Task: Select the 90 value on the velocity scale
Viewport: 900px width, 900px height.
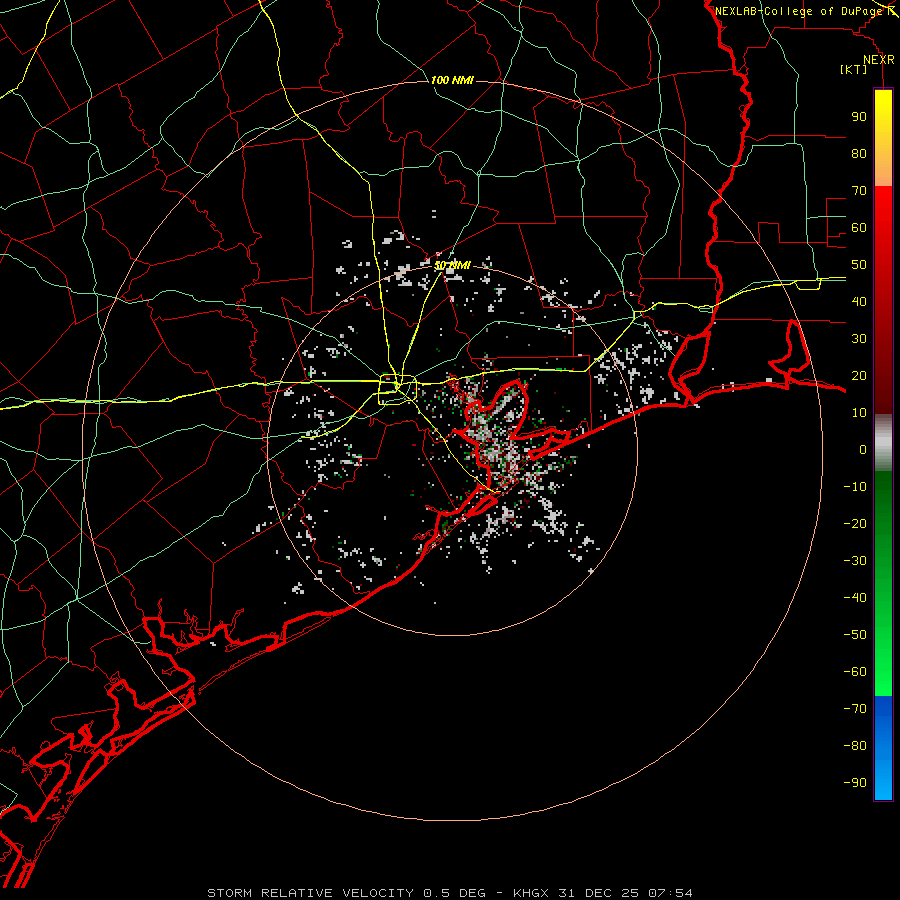Action: pos(859,117)
